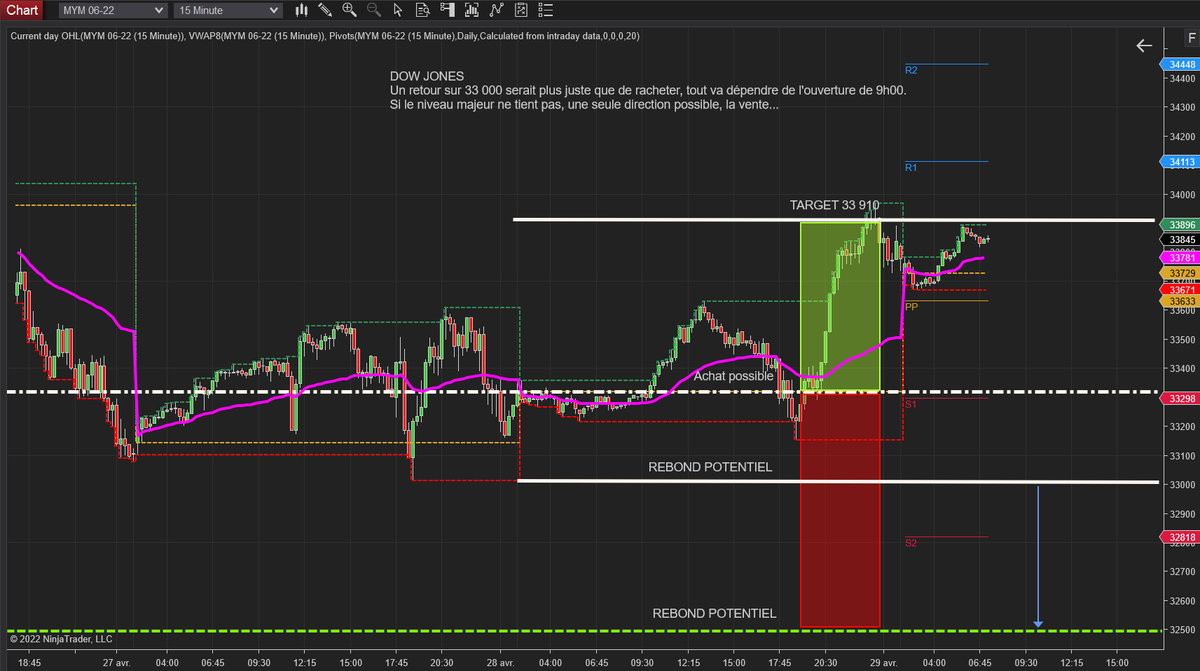
Task: Click the zoom out magnifier icon
Action: click(x=373, y=10)
